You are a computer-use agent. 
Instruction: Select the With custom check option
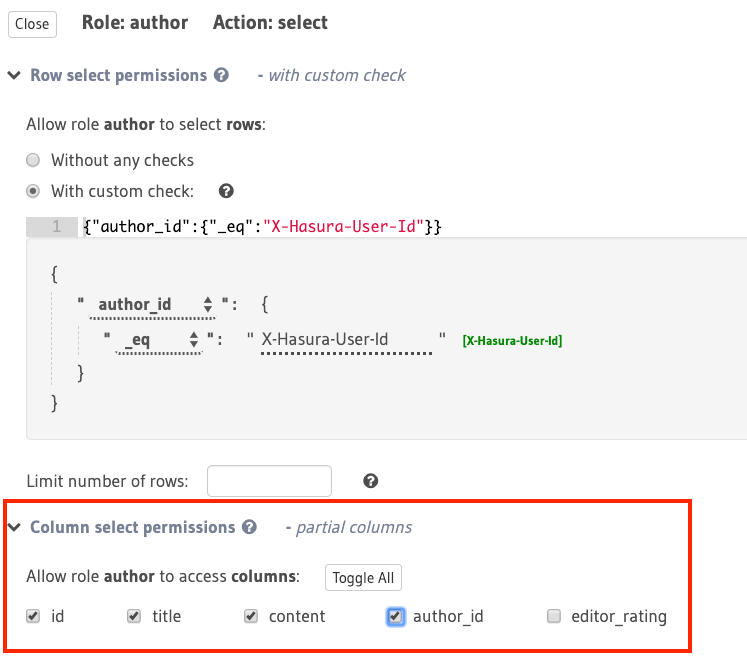pyautogui.click(x=33, y=191)
